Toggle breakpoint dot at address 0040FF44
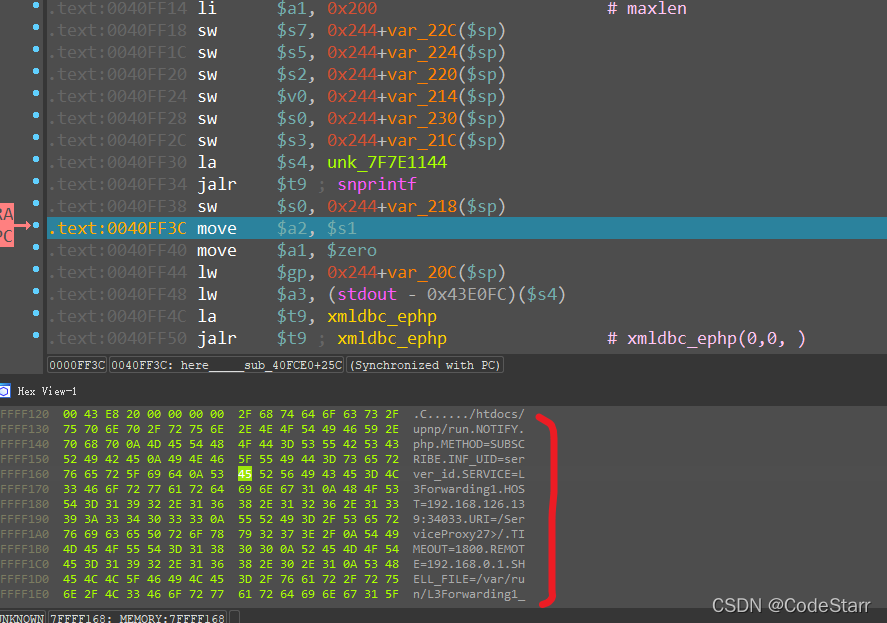Screen dimensions: 887x623 pyautogui.click(x=36, y=269)
